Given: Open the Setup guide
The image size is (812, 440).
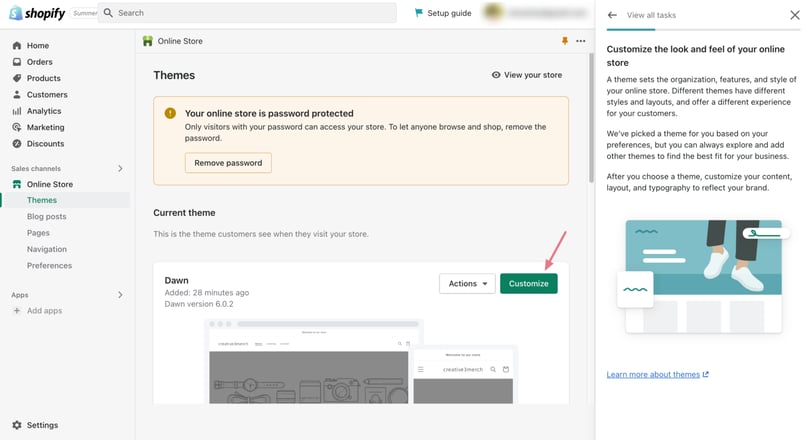Looking at the screenshot, I should pyautogui.click(x=443, y=13).
